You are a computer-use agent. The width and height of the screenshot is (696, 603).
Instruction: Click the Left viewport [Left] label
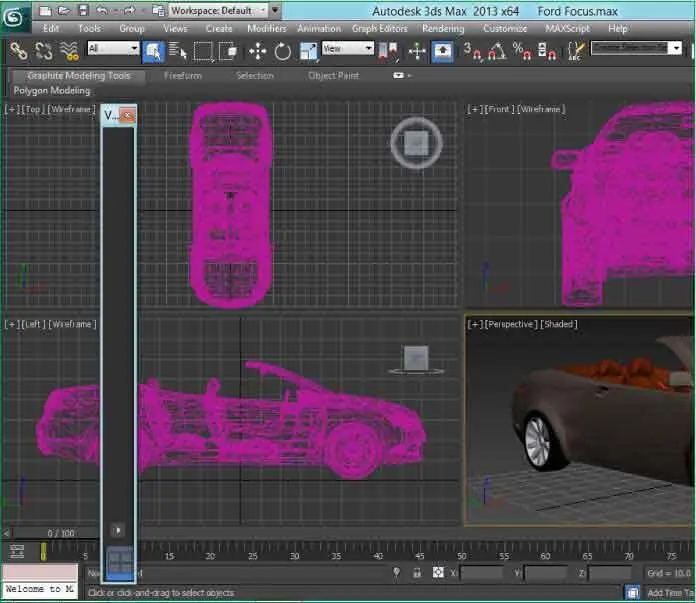[33, 324]
